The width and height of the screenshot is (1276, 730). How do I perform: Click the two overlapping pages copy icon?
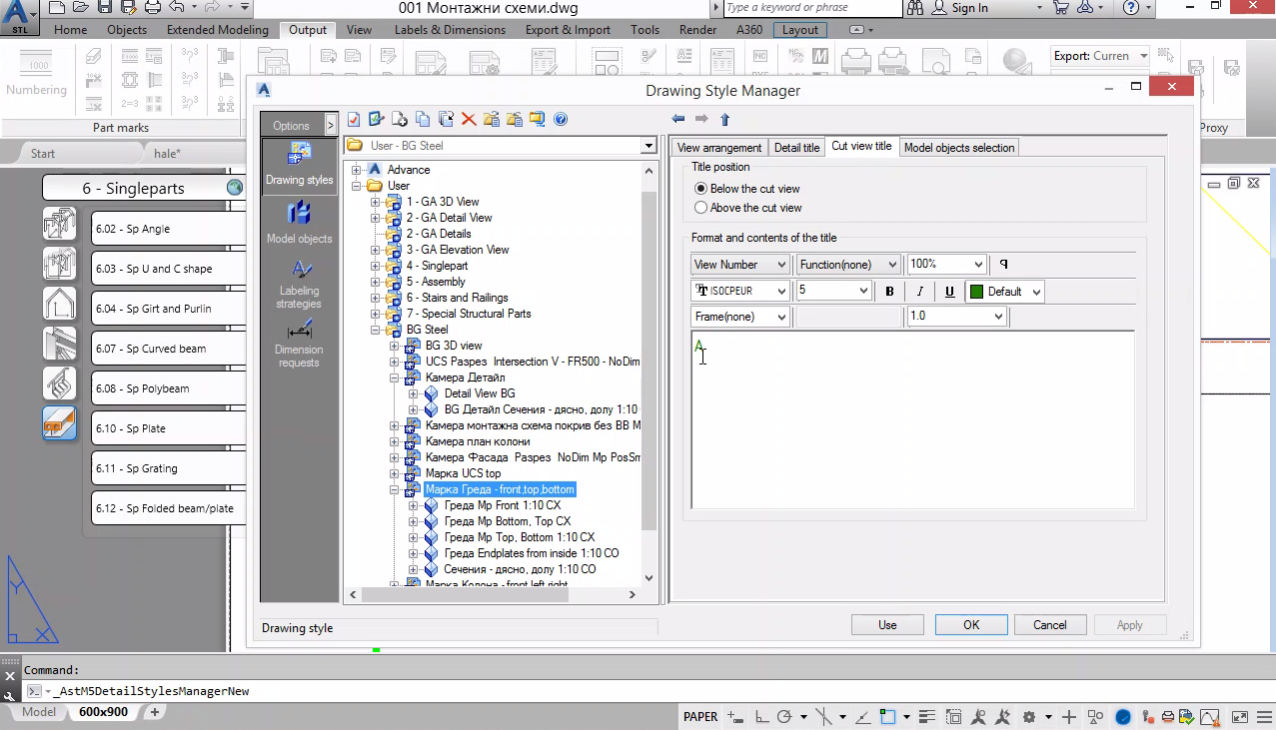[x=423, y=119]
